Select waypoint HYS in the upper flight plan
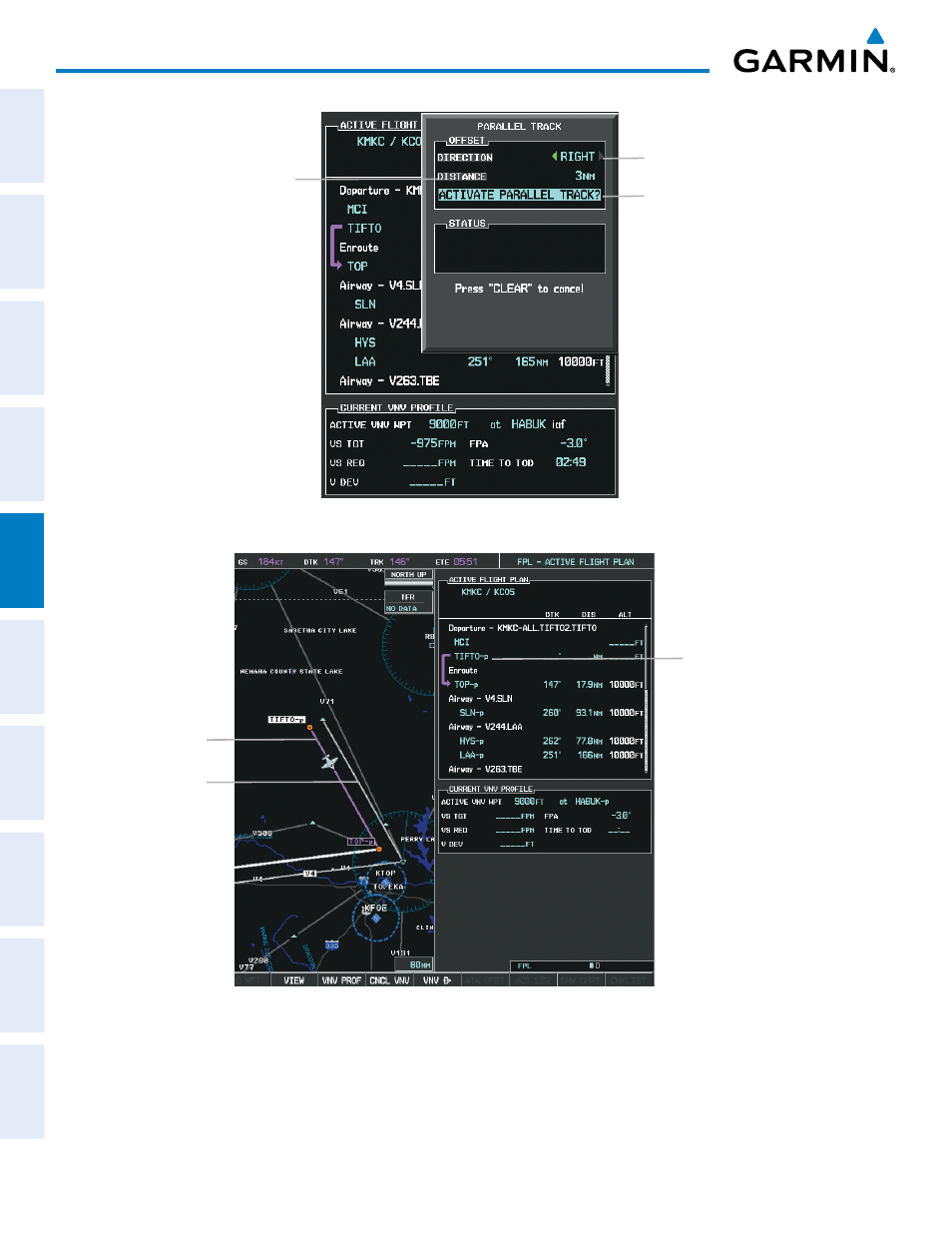The image size is (952, 1233). point(365,342)
